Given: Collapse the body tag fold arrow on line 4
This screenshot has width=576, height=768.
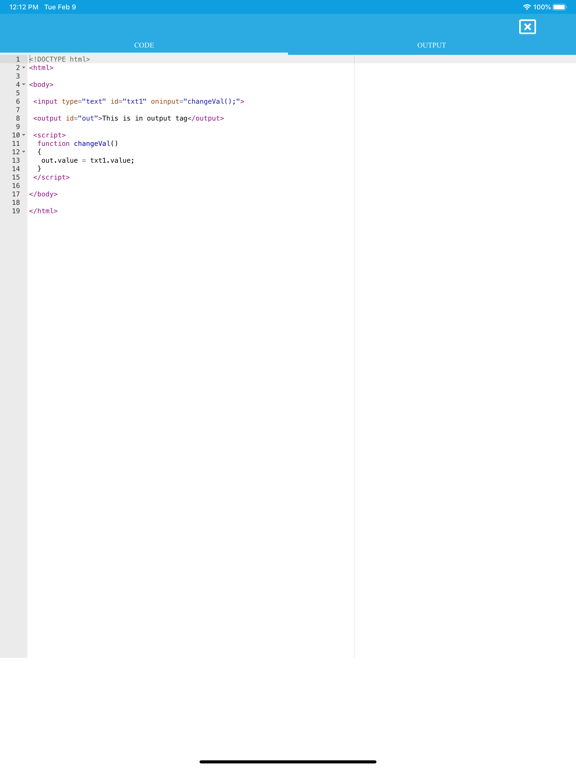Looking at the screenshot, I should point(24,84).
